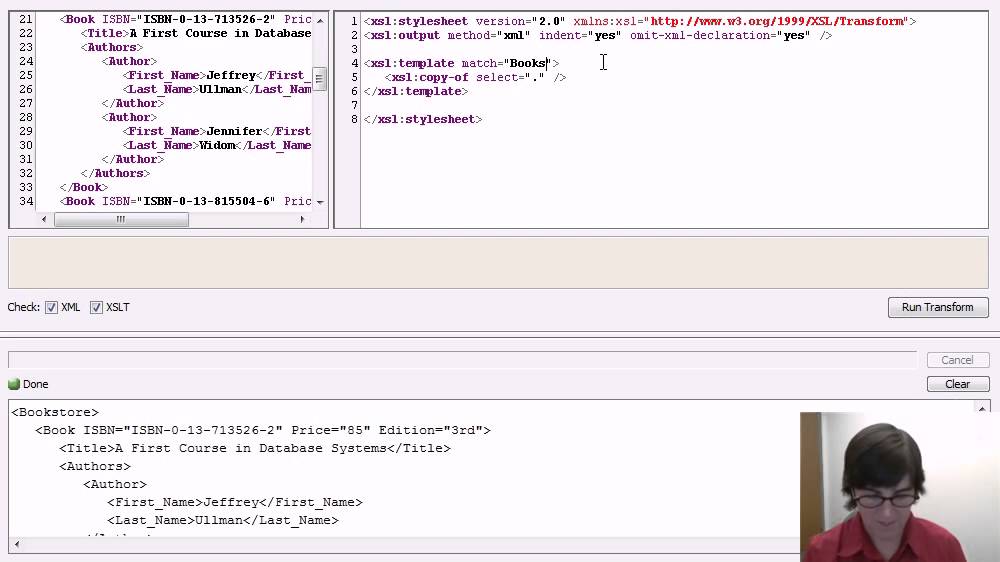Click the <Authors> opening tag on line 23
This screenshot has height=562, width=1000.
(x=112, y=47)
